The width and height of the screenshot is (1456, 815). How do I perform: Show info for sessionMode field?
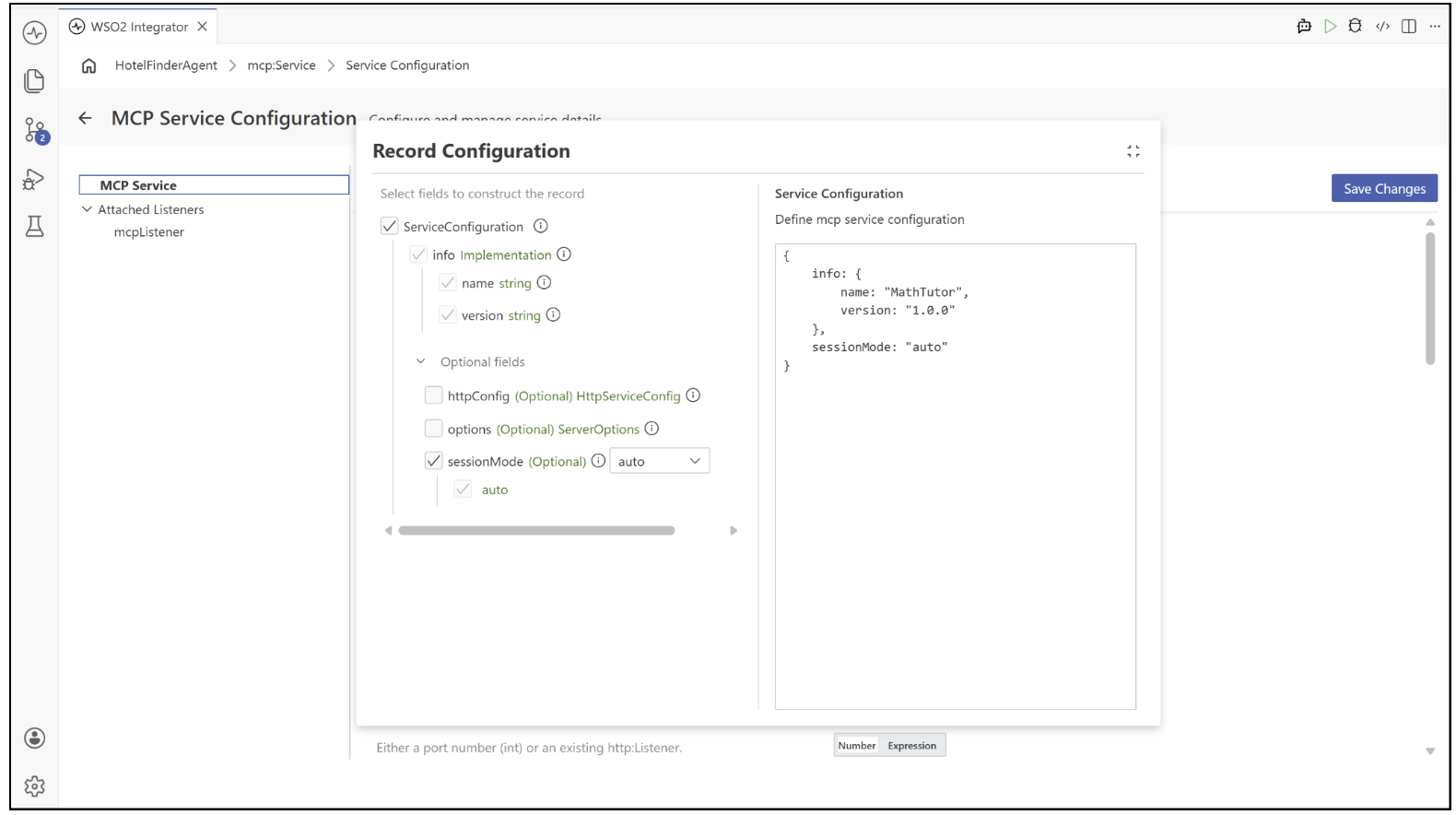pyautogui.click(x=598, y=461)
